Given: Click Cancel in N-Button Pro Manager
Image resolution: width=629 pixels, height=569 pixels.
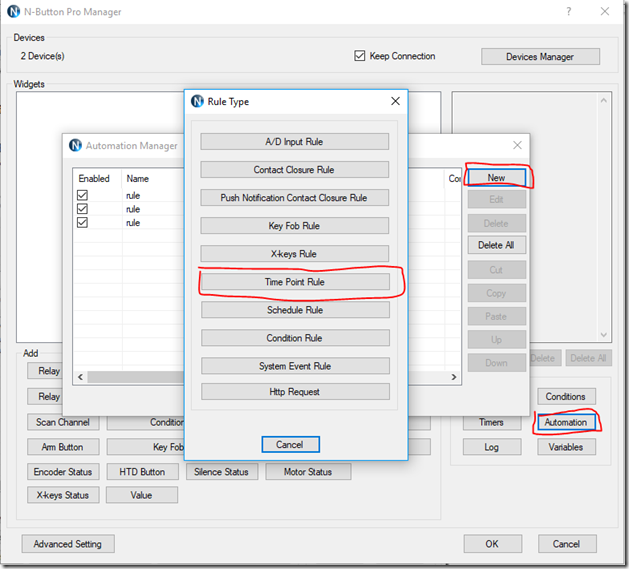Looking at the screenshot, I should (567, 544).
